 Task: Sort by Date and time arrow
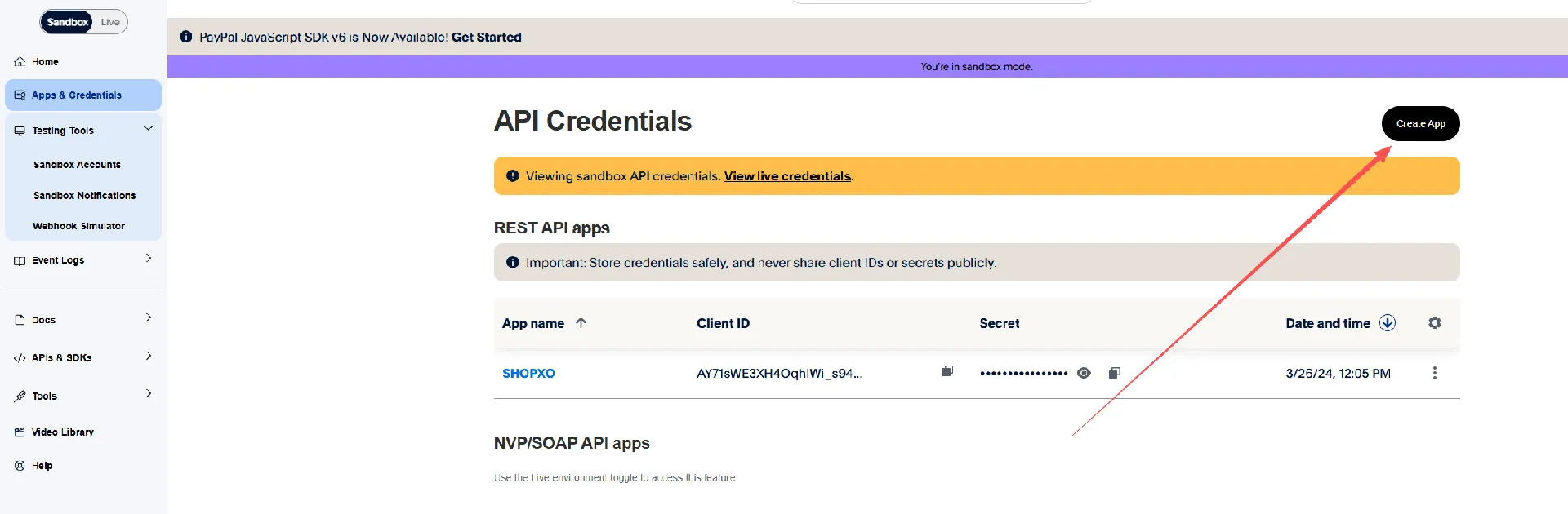1388,323
